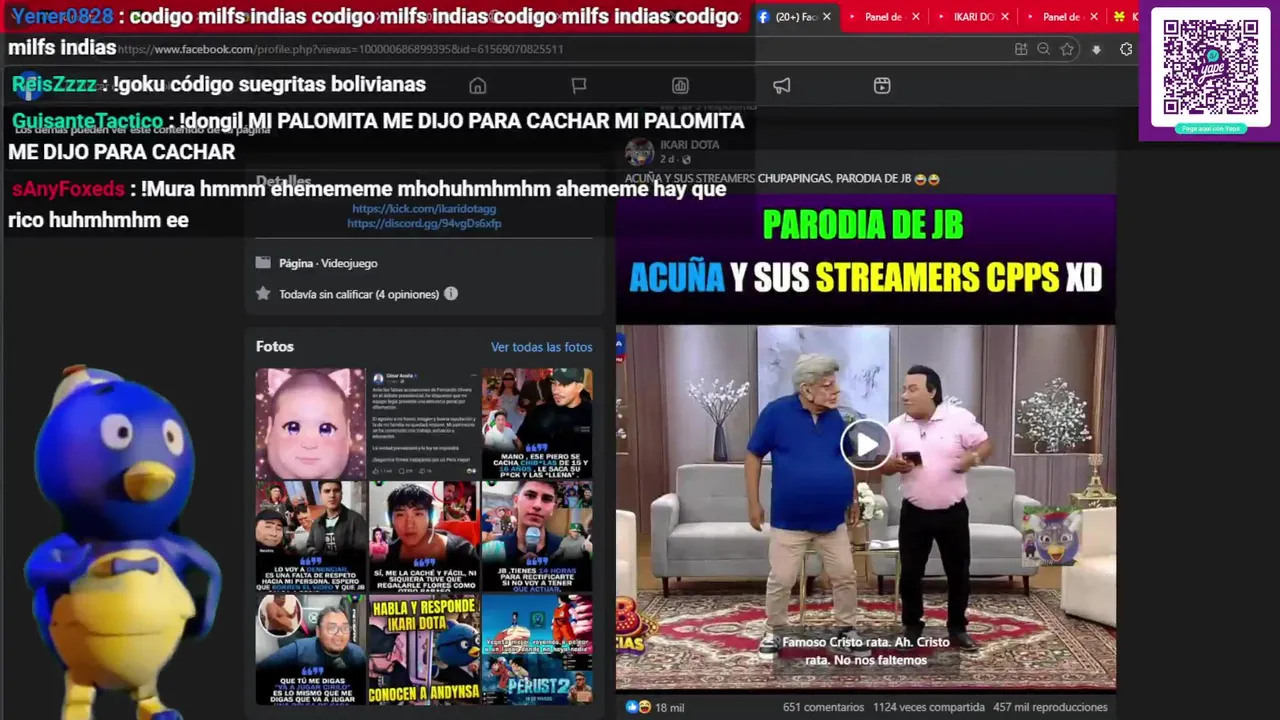Close the Panel de tab next to Facebook tab

pos(915,17)
